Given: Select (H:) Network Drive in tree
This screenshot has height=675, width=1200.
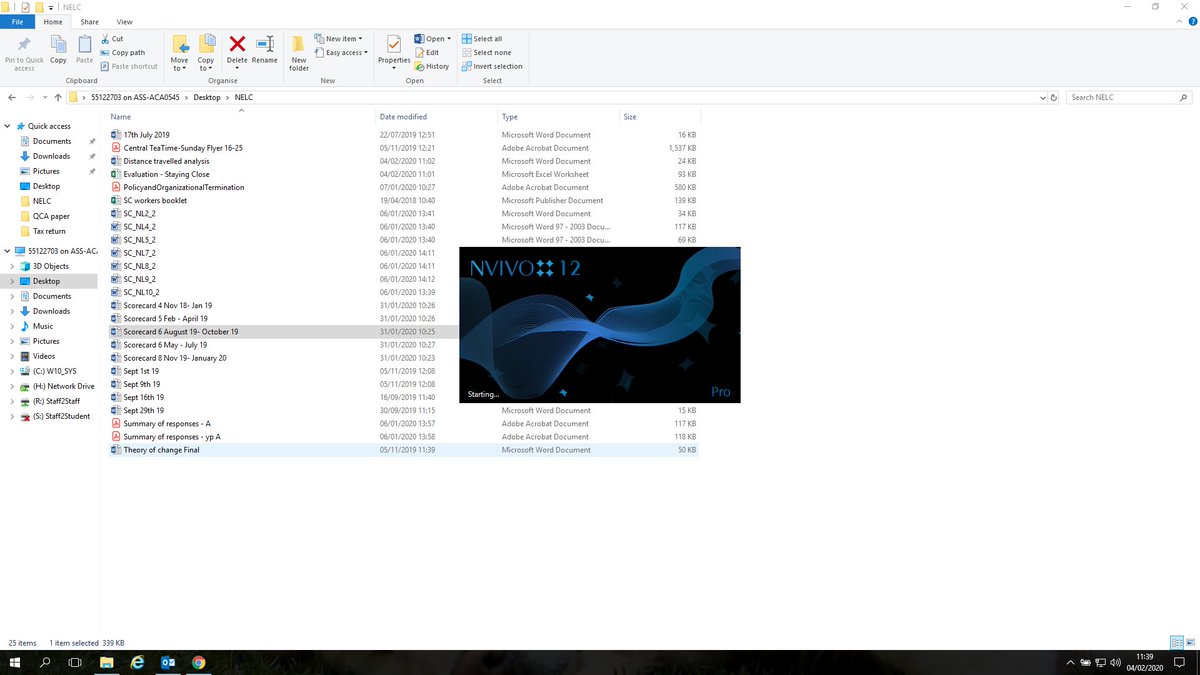Looking at the screenshot, I should [63, 386].
